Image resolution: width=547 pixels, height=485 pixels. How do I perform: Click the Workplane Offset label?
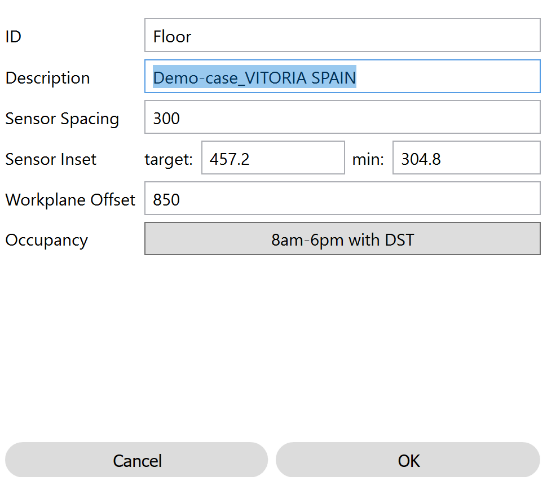(70, 200)
